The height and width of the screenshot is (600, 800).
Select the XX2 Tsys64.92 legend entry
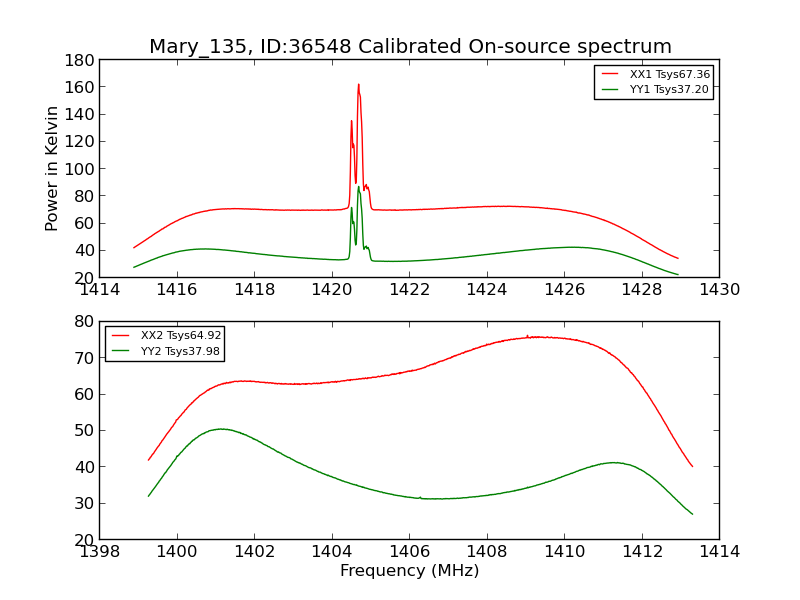coord(181,336)
